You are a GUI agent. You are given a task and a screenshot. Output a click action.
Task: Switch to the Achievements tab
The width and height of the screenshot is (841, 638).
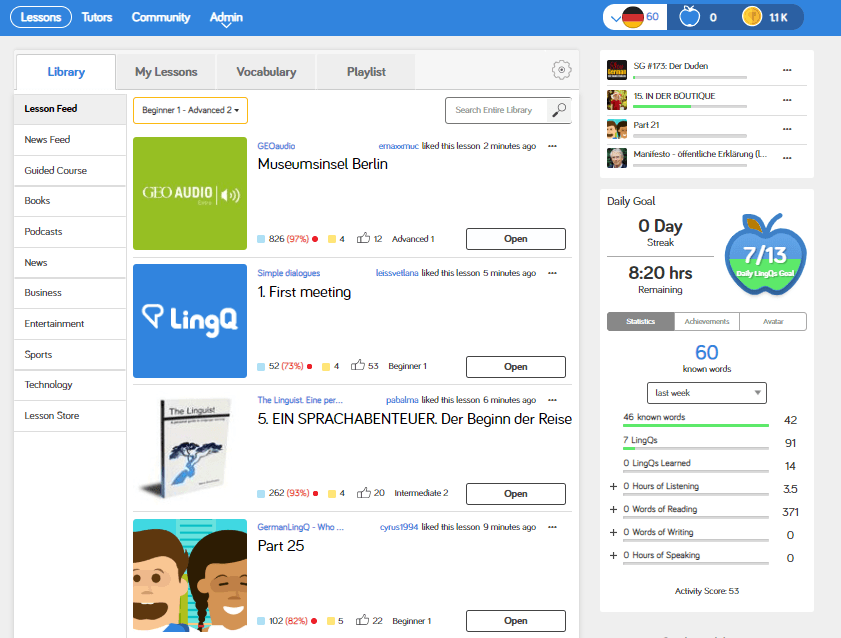pos(706,321)
